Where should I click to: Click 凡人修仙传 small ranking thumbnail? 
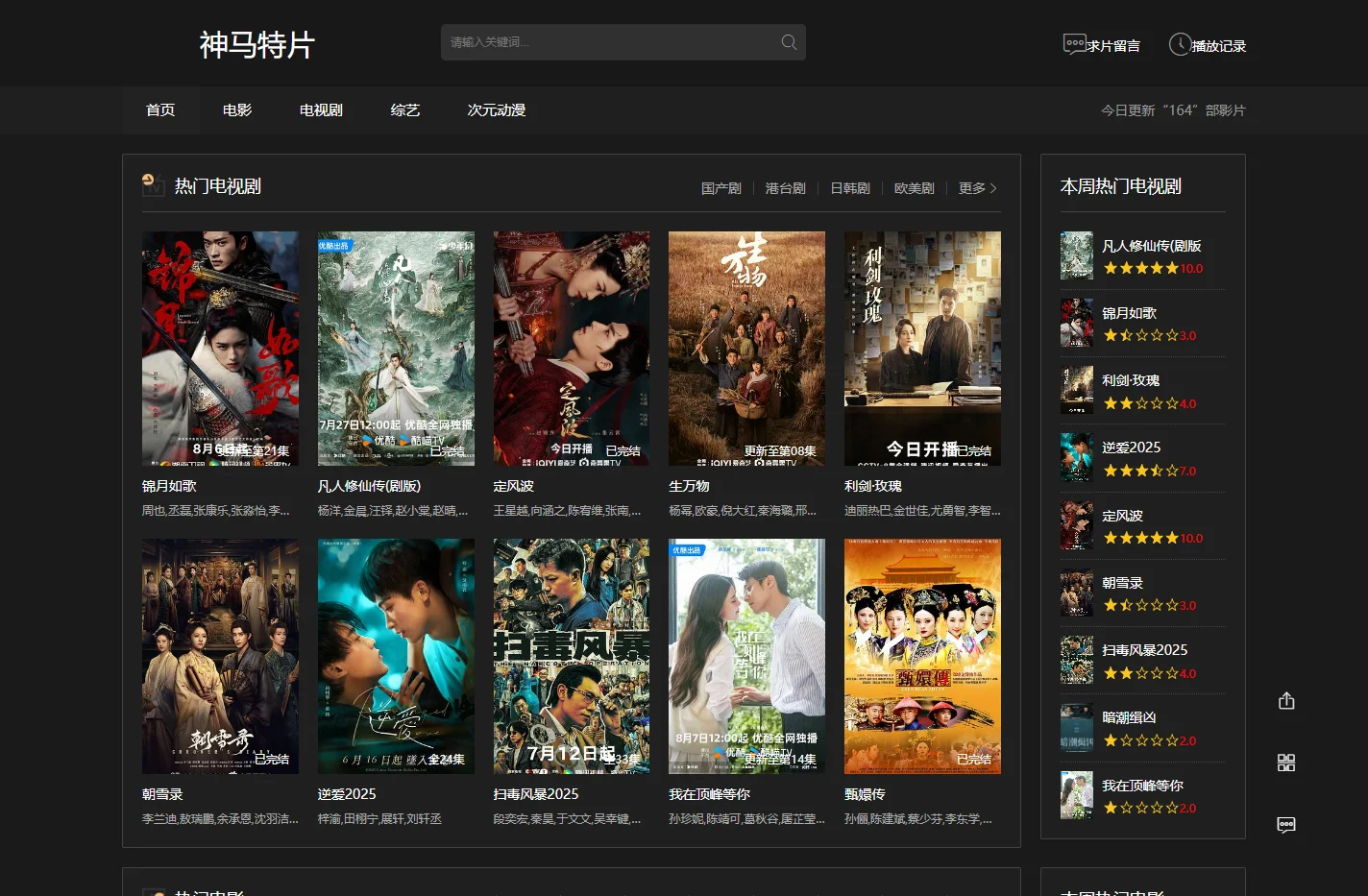point(1077,255)
